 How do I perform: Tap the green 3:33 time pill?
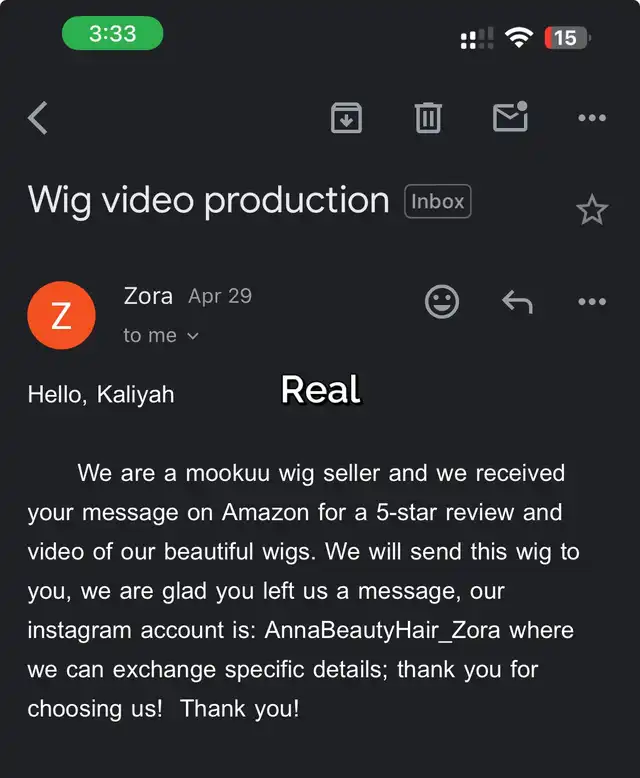[x=113, y=33]
